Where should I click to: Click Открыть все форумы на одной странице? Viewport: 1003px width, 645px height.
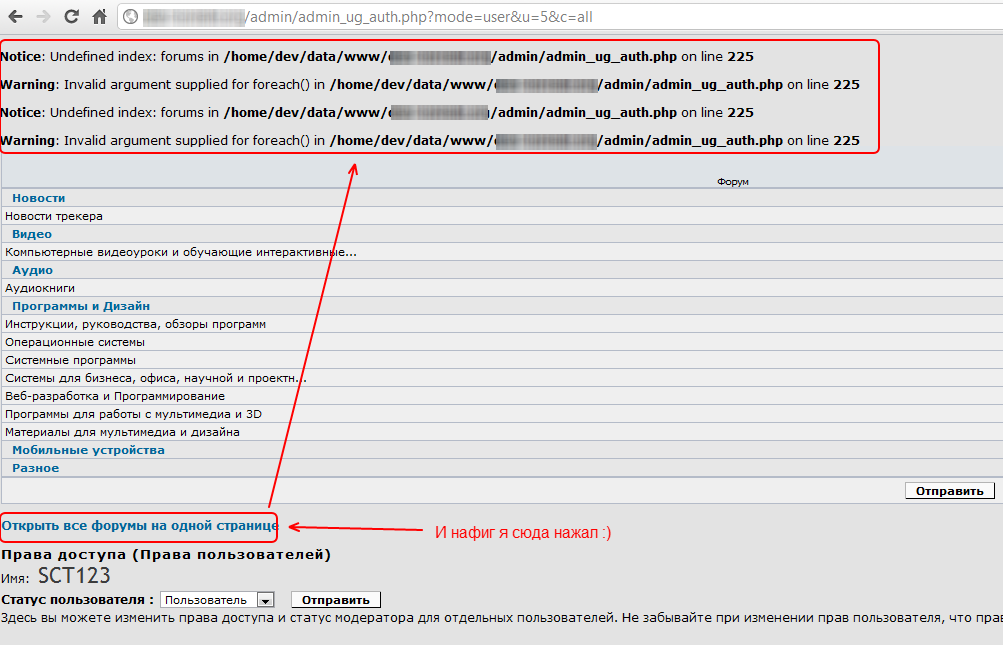139,525
